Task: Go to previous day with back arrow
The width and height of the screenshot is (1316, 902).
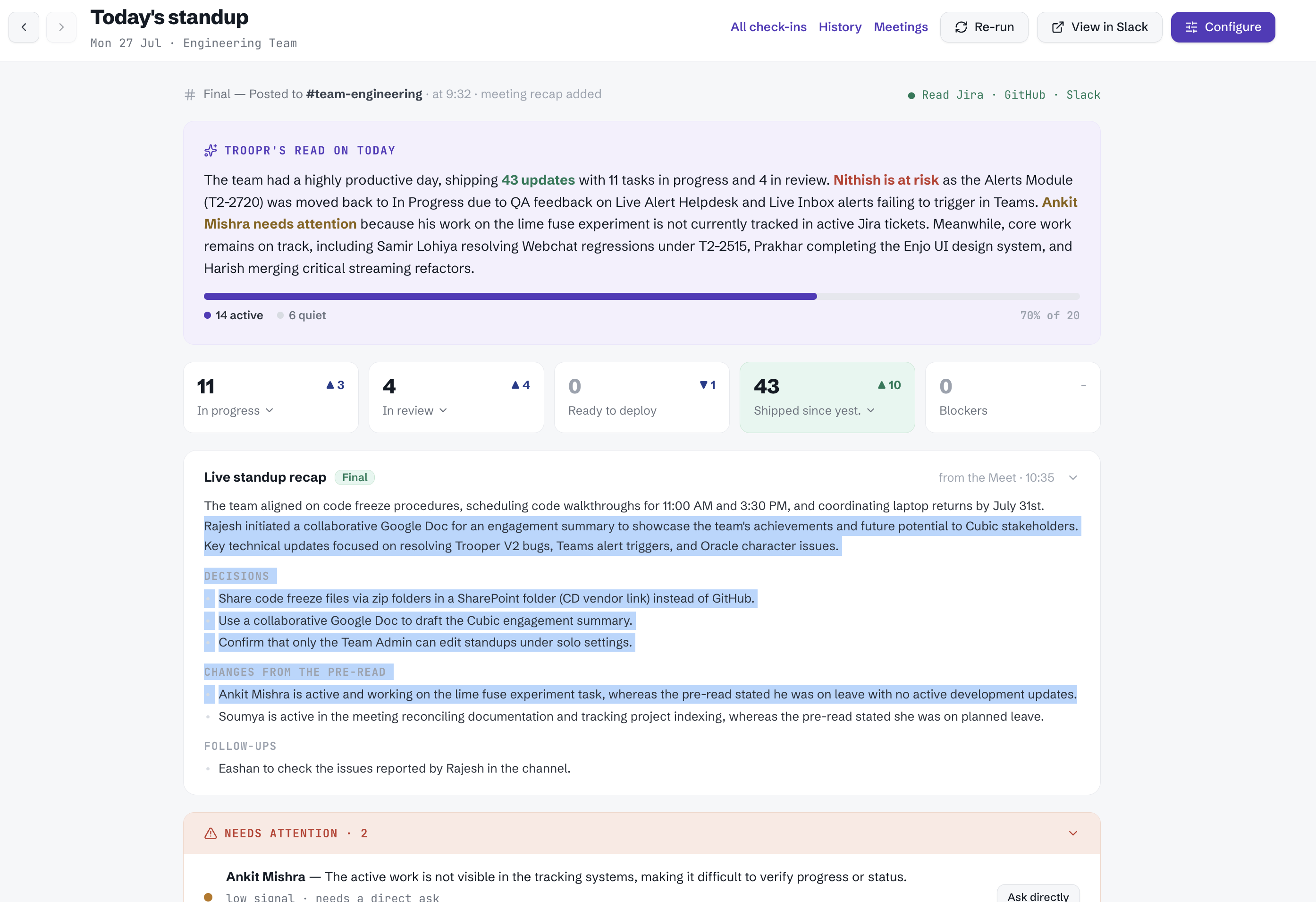Action: click(x=24, y=27)
